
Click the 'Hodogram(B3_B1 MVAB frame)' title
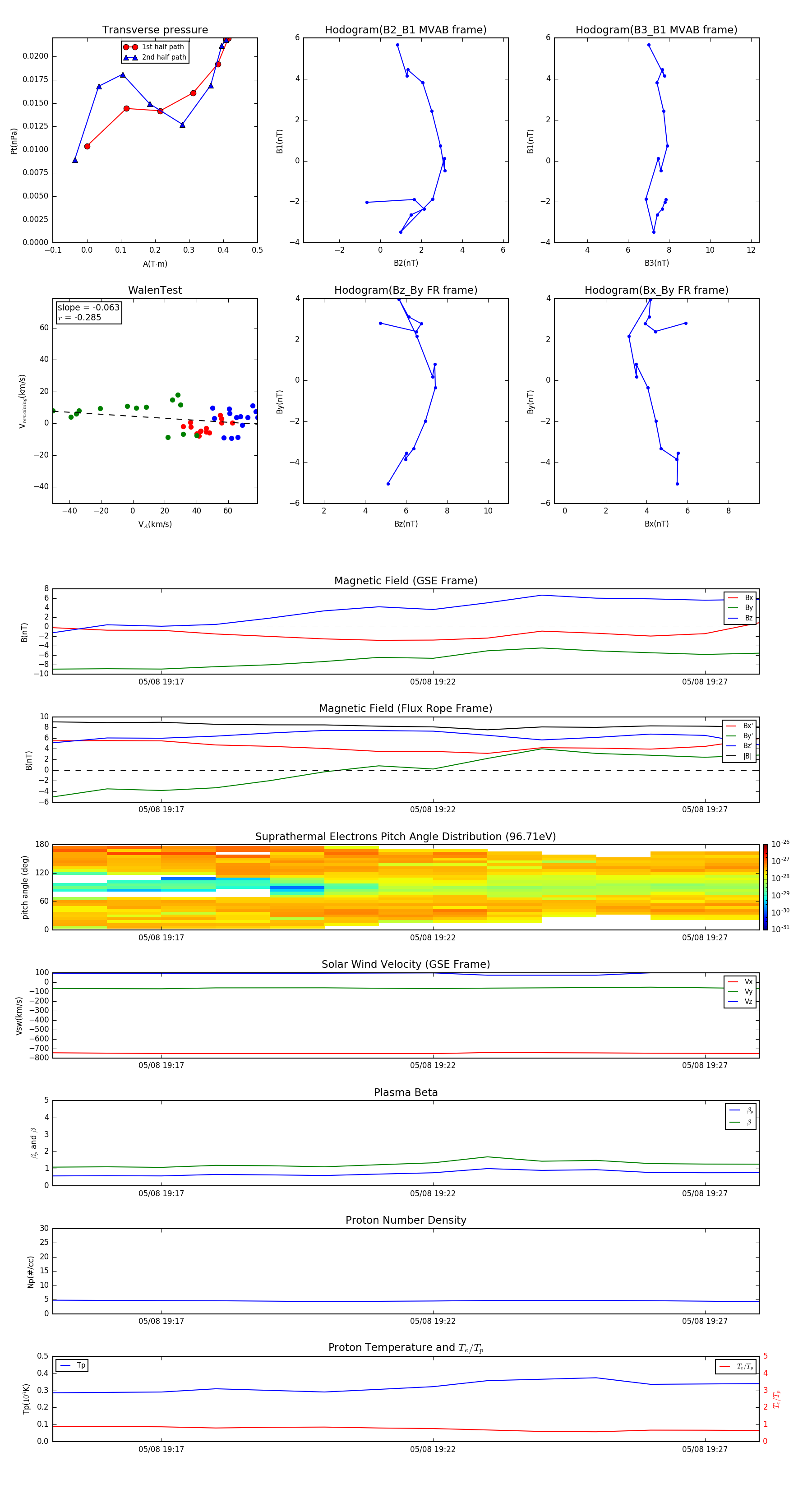656,30
